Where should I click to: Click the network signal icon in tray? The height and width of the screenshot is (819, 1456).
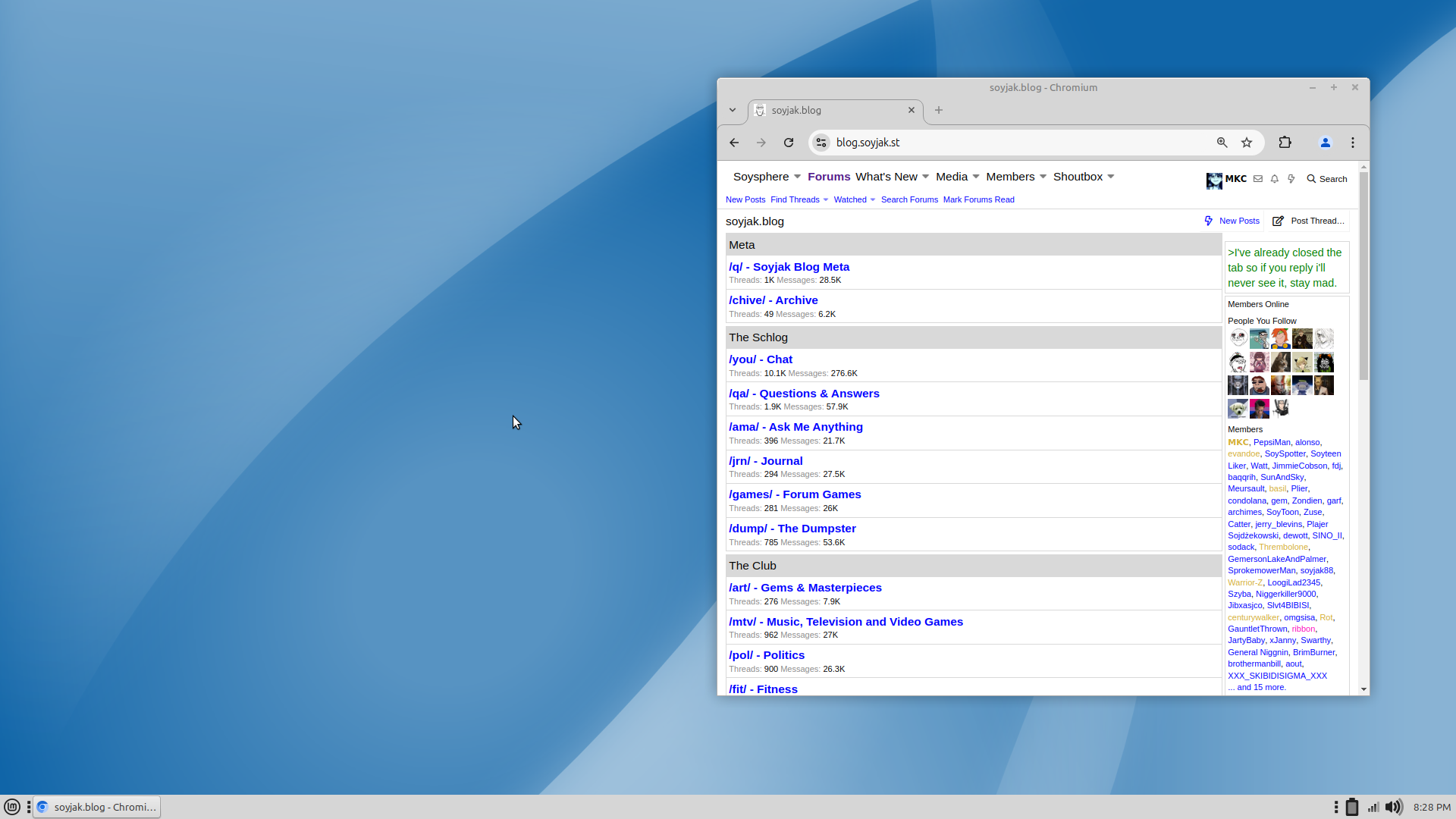coord(1373,807)
